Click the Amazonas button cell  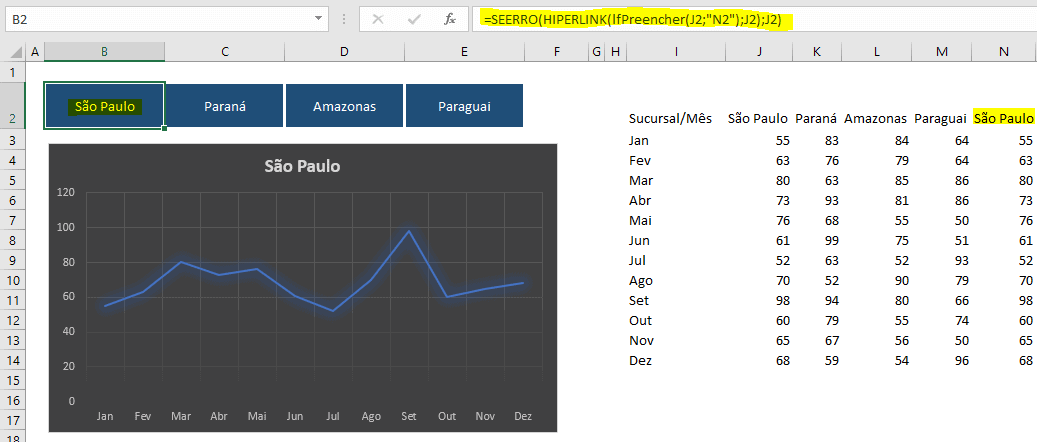pos(344,105)
